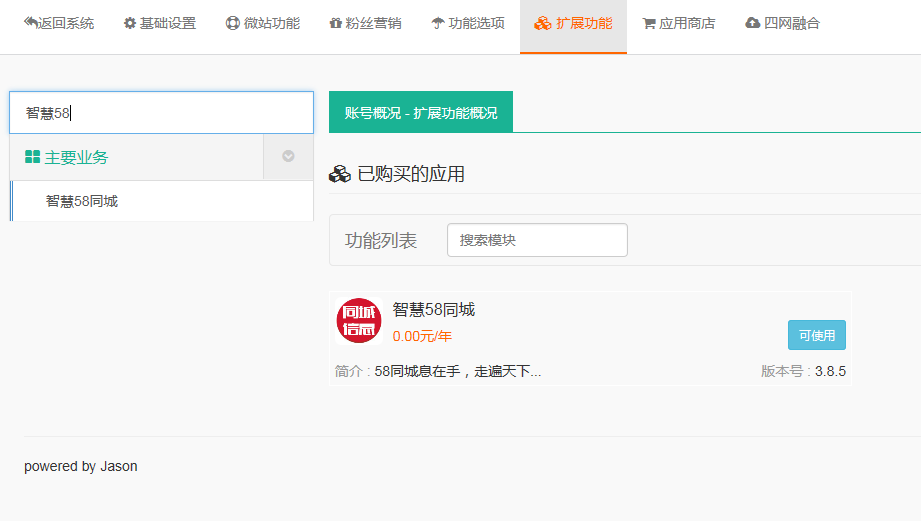Image resolution: width=921 pixels, height=521 pixels.
Task: Click the cloud icon by 四网融合
Action: [x=752, y=23]
